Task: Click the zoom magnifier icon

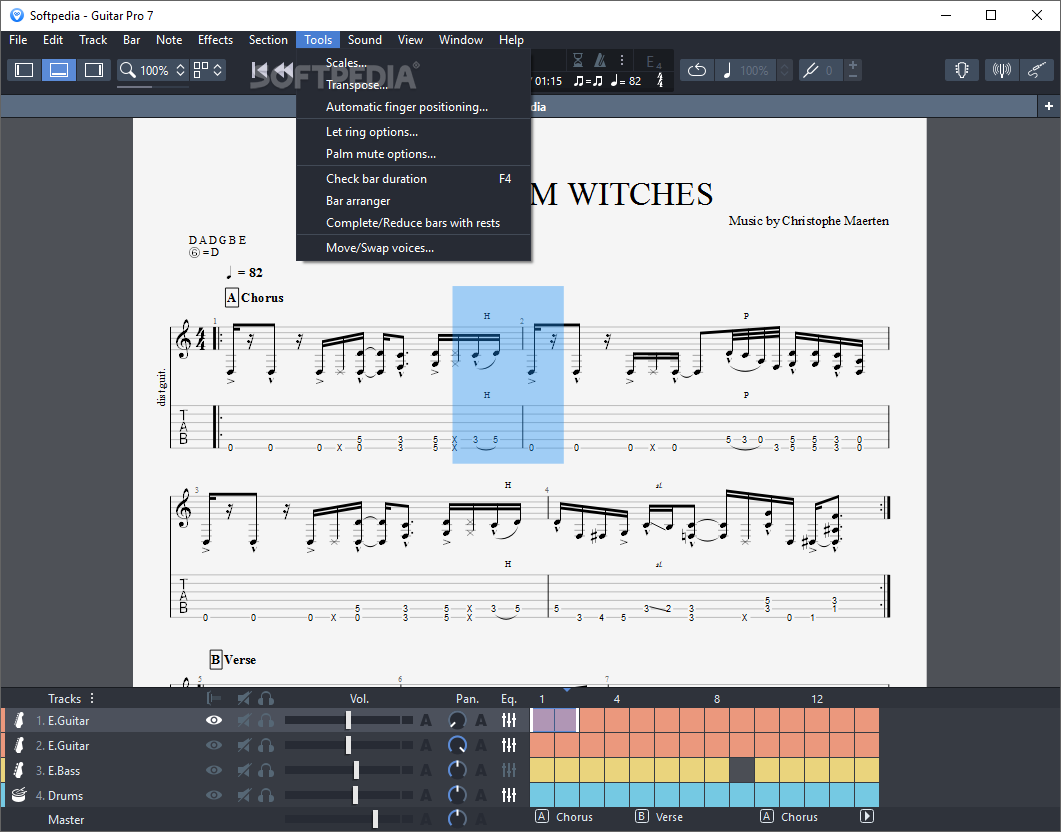Action: coord(127,70)
